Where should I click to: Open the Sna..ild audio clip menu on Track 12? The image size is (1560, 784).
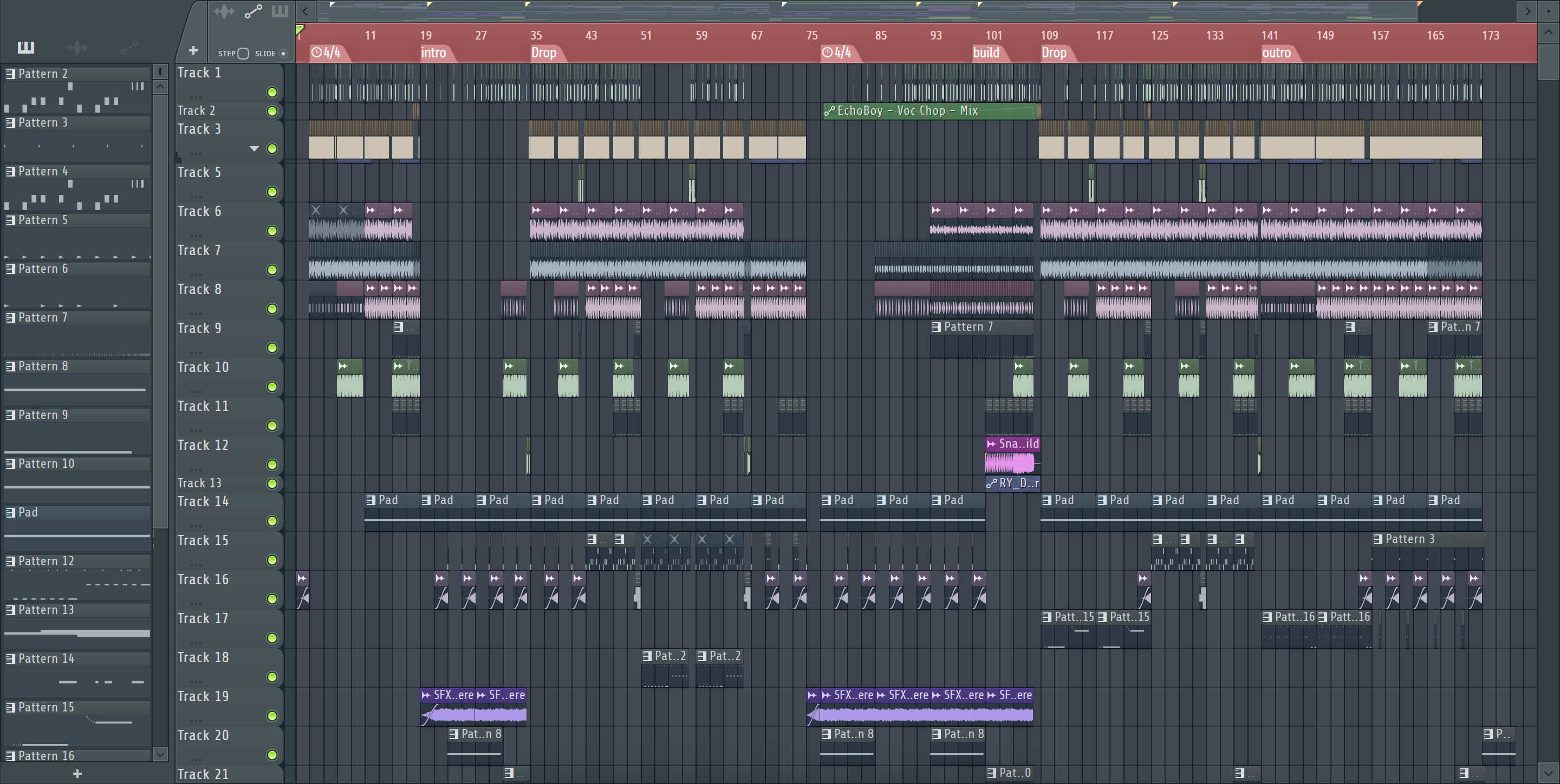pos(991,444)
